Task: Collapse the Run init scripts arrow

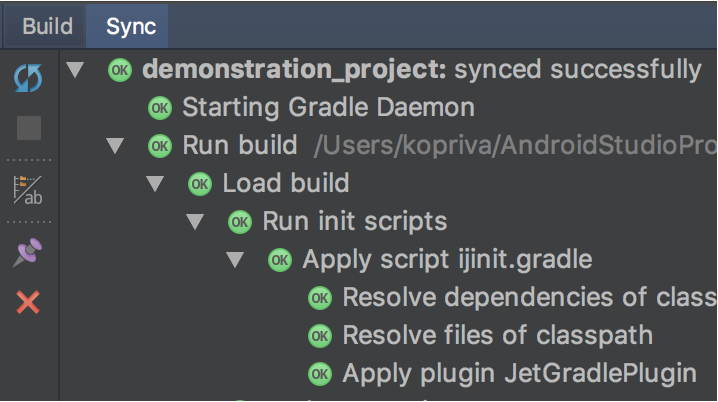Action: [195, 222]
